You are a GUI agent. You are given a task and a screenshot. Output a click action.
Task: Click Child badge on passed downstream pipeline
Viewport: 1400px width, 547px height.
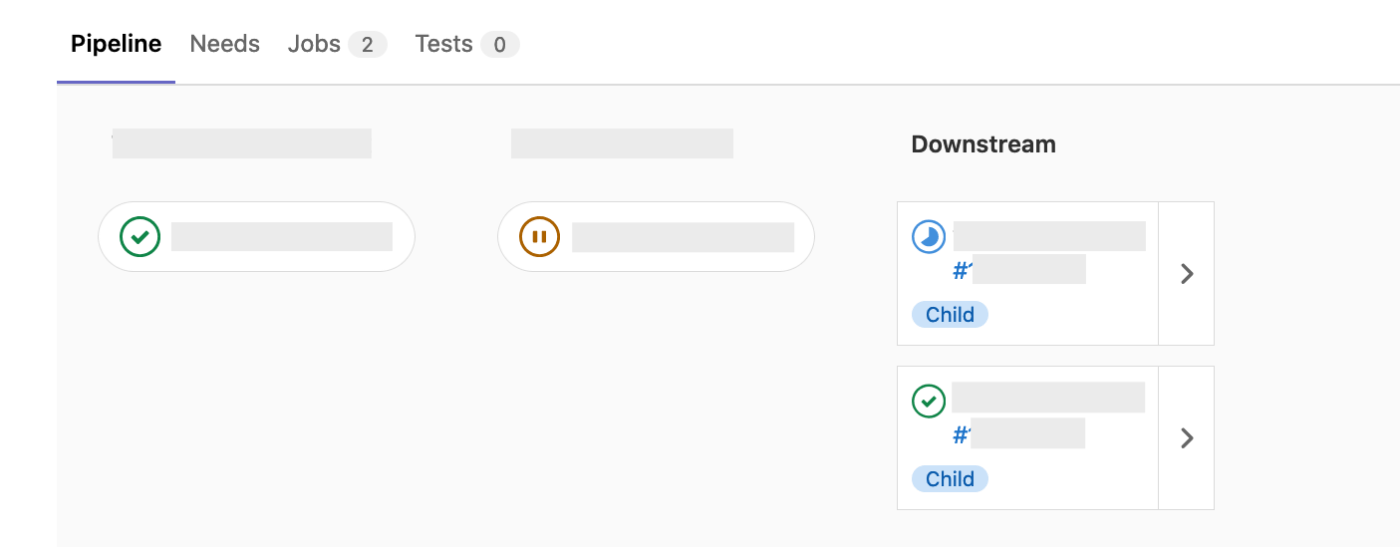point(950,479)
